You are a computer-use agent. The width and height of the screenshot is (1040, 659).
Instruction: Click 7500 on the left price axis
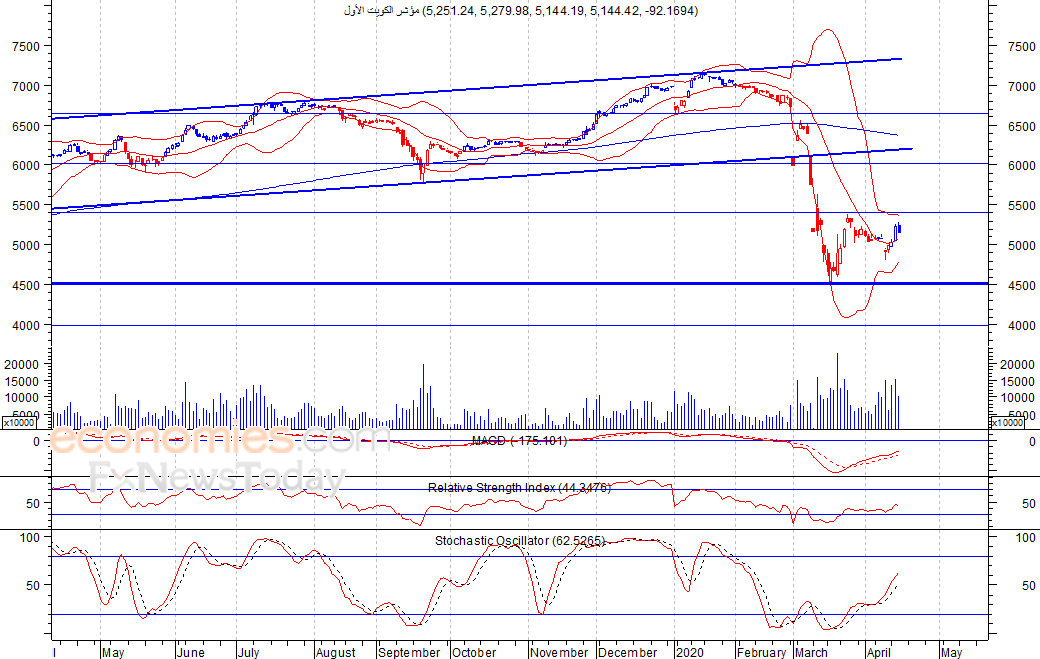[26, 46]
